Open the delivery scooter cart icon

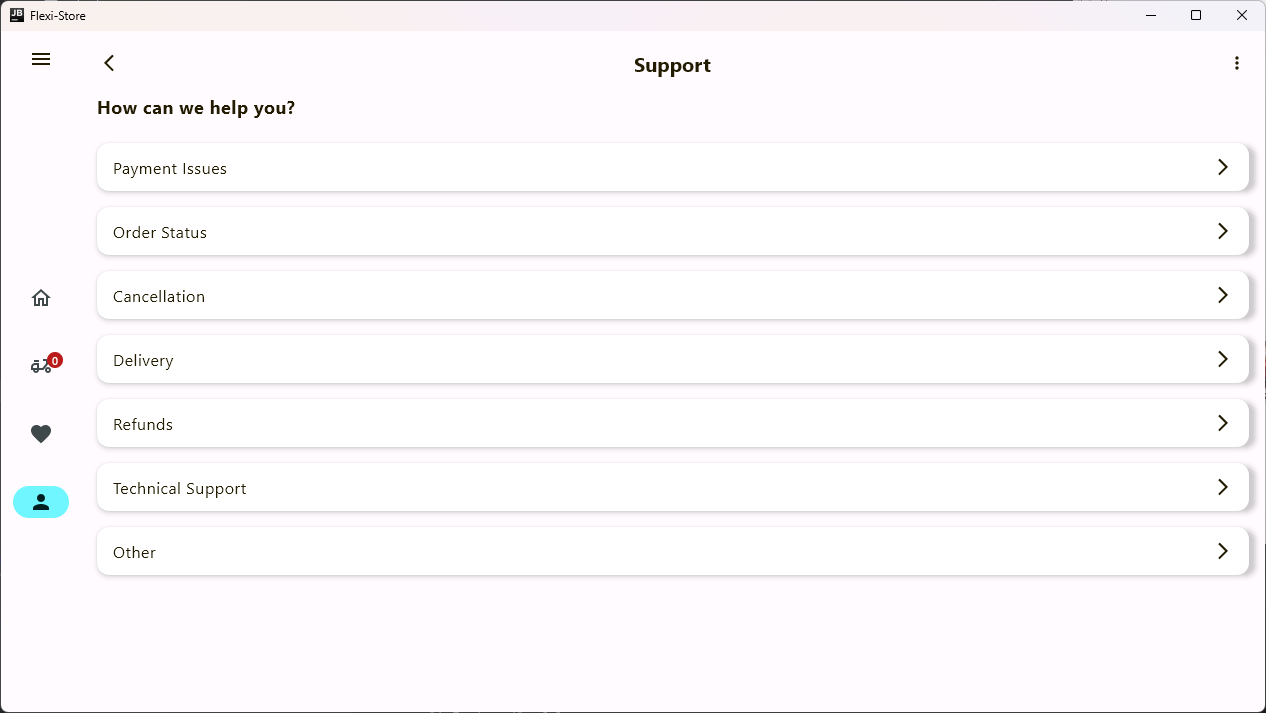click(x=40, y=366)
